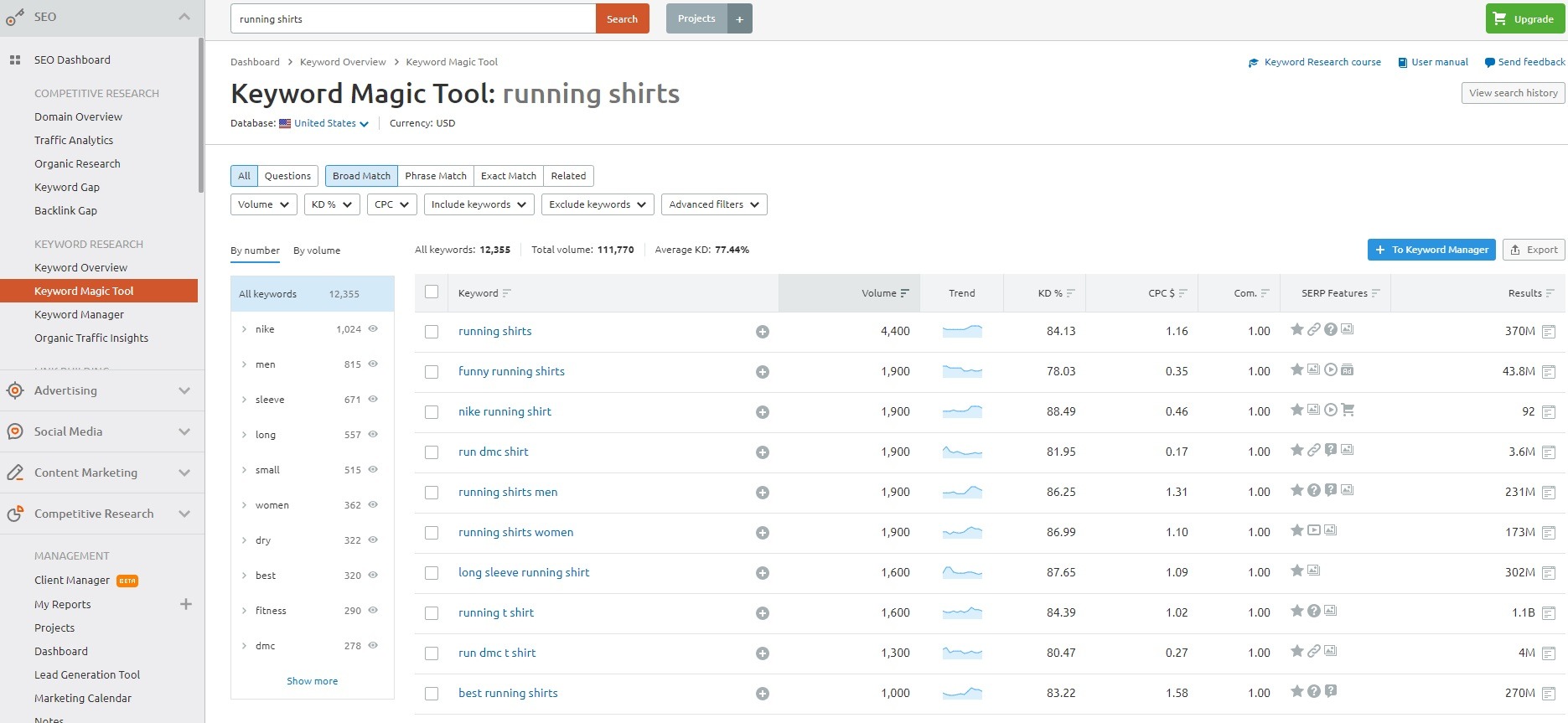Check the 'running shirts men' row checkbox
The image size is (1568, 723).
tap(432, 493)
